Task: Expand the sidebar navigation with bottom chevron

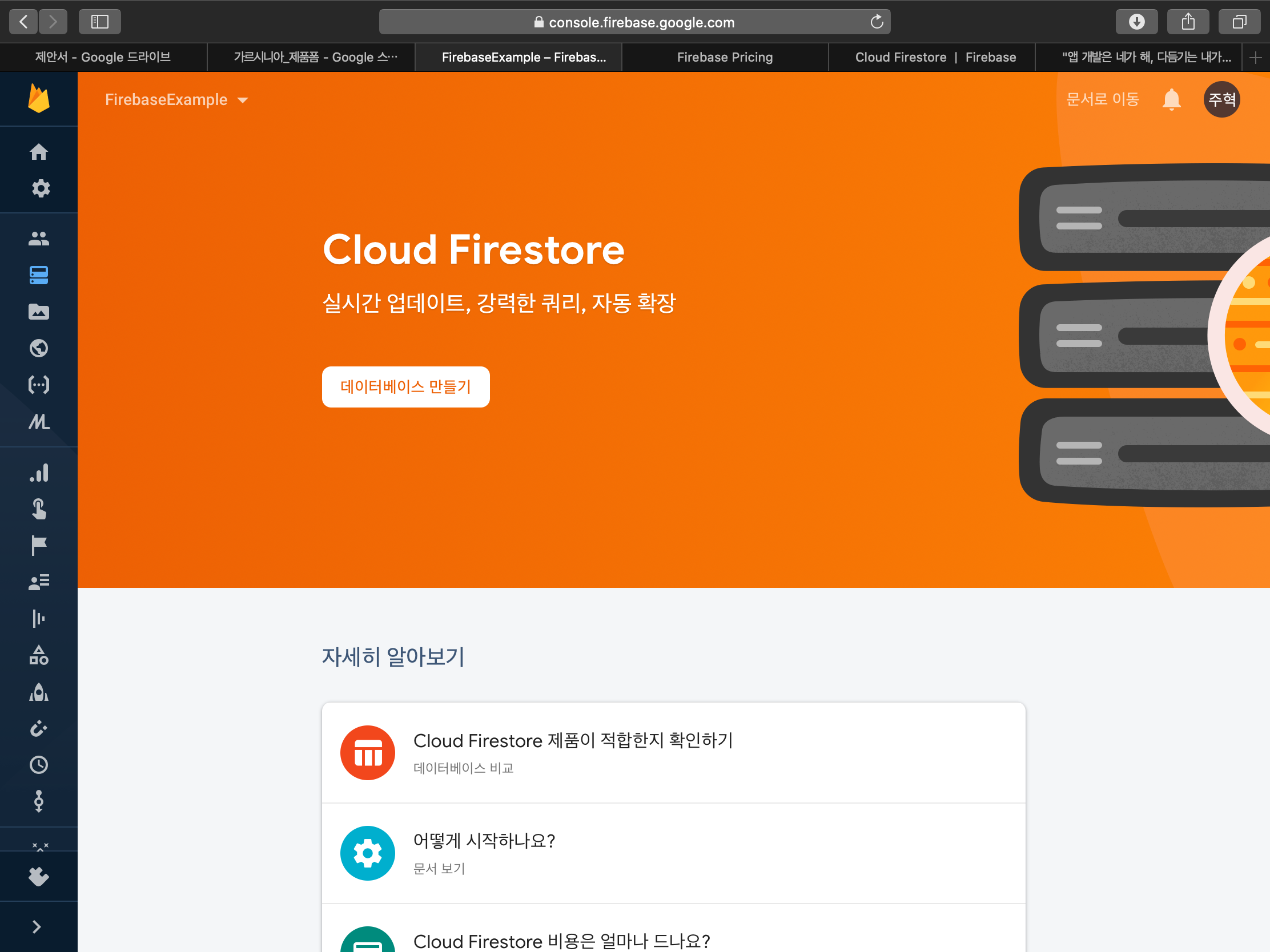Action: [x=37, y=927]
